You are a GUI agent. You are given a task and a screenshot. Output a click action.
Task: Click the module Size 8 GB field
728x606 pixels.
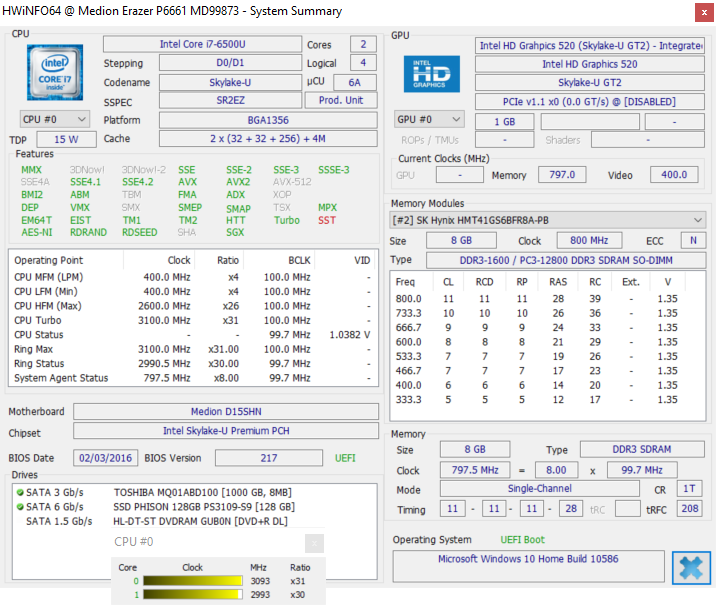pos(461,241)
